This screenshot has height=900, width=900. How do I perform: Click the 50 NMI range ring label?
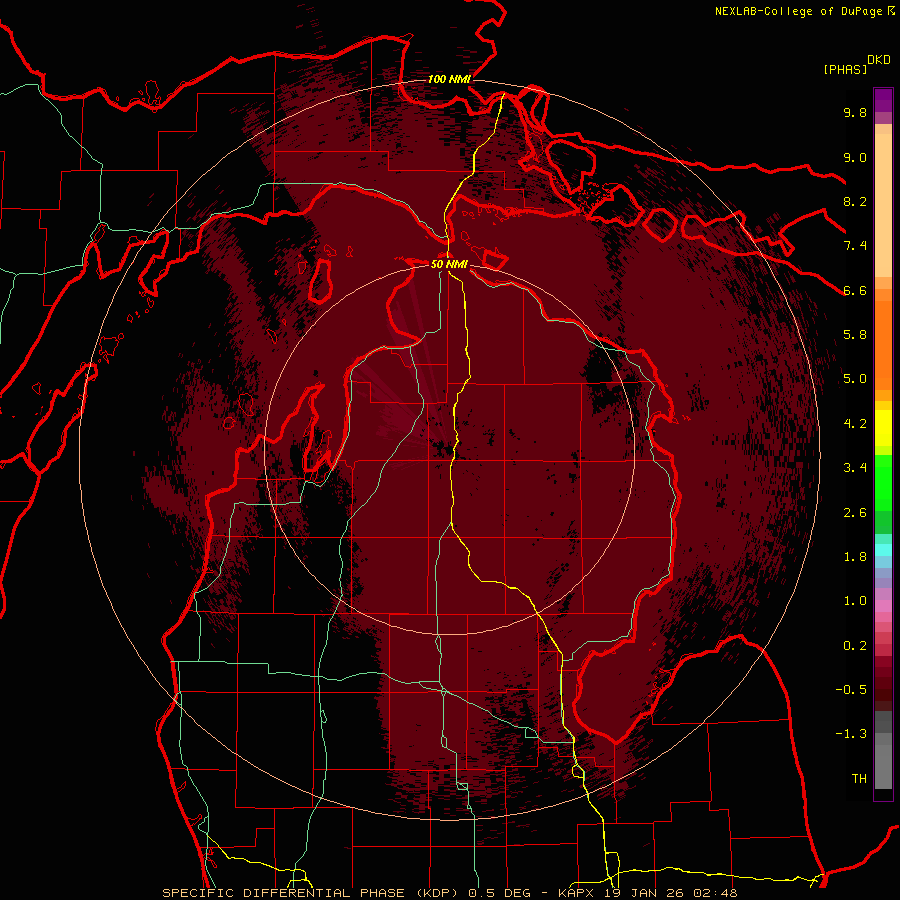(x=449, y=264)
